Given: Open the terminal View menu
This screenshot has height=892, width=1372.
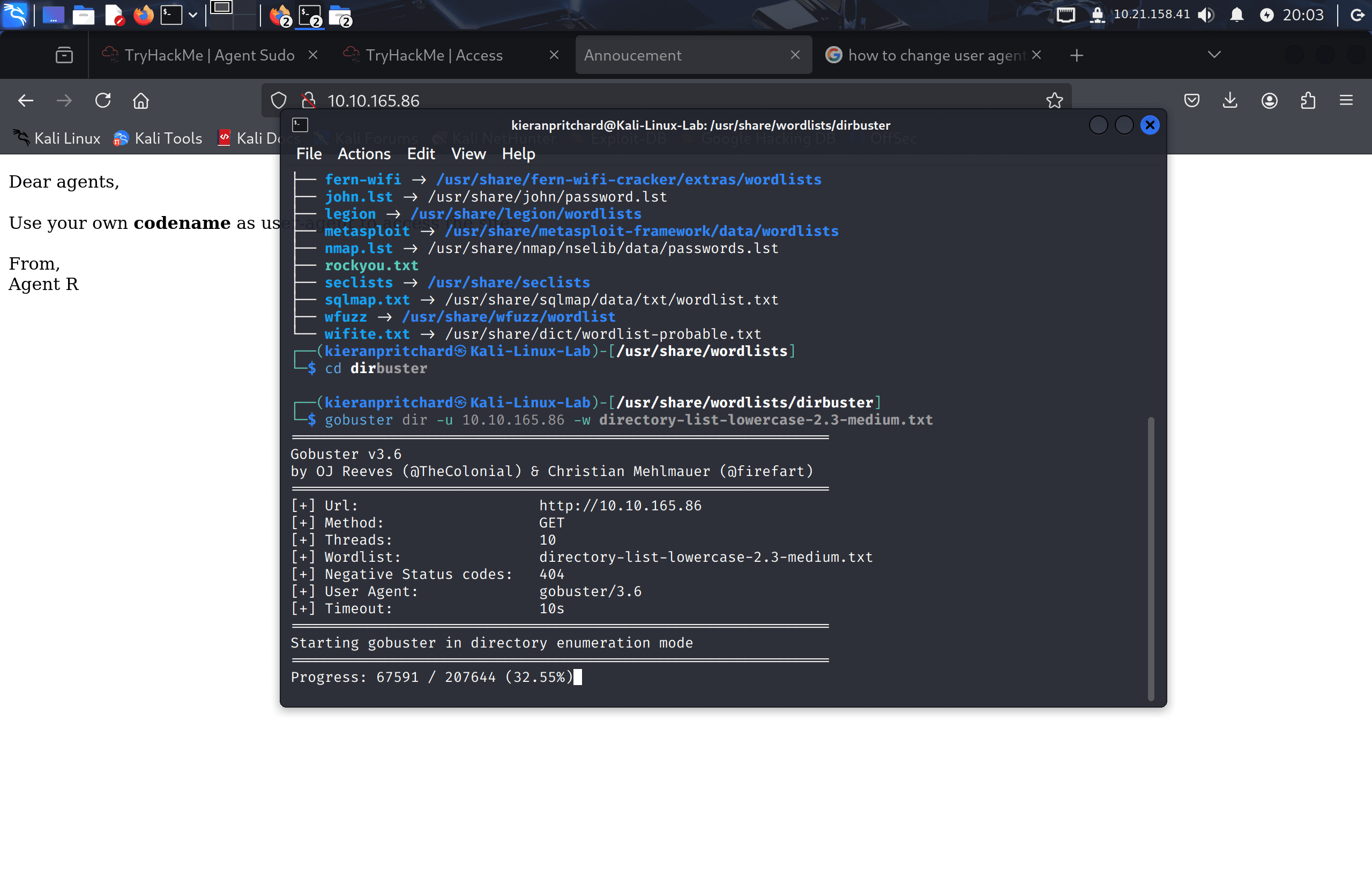Looking at the screenshot, I should coord(468,154).
